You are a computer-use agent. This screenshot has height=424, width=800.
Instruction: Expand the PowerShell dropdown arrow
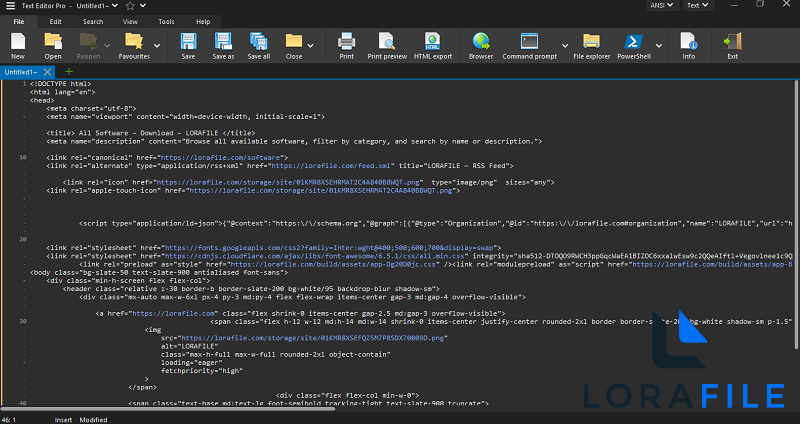(x=659, y=45)
